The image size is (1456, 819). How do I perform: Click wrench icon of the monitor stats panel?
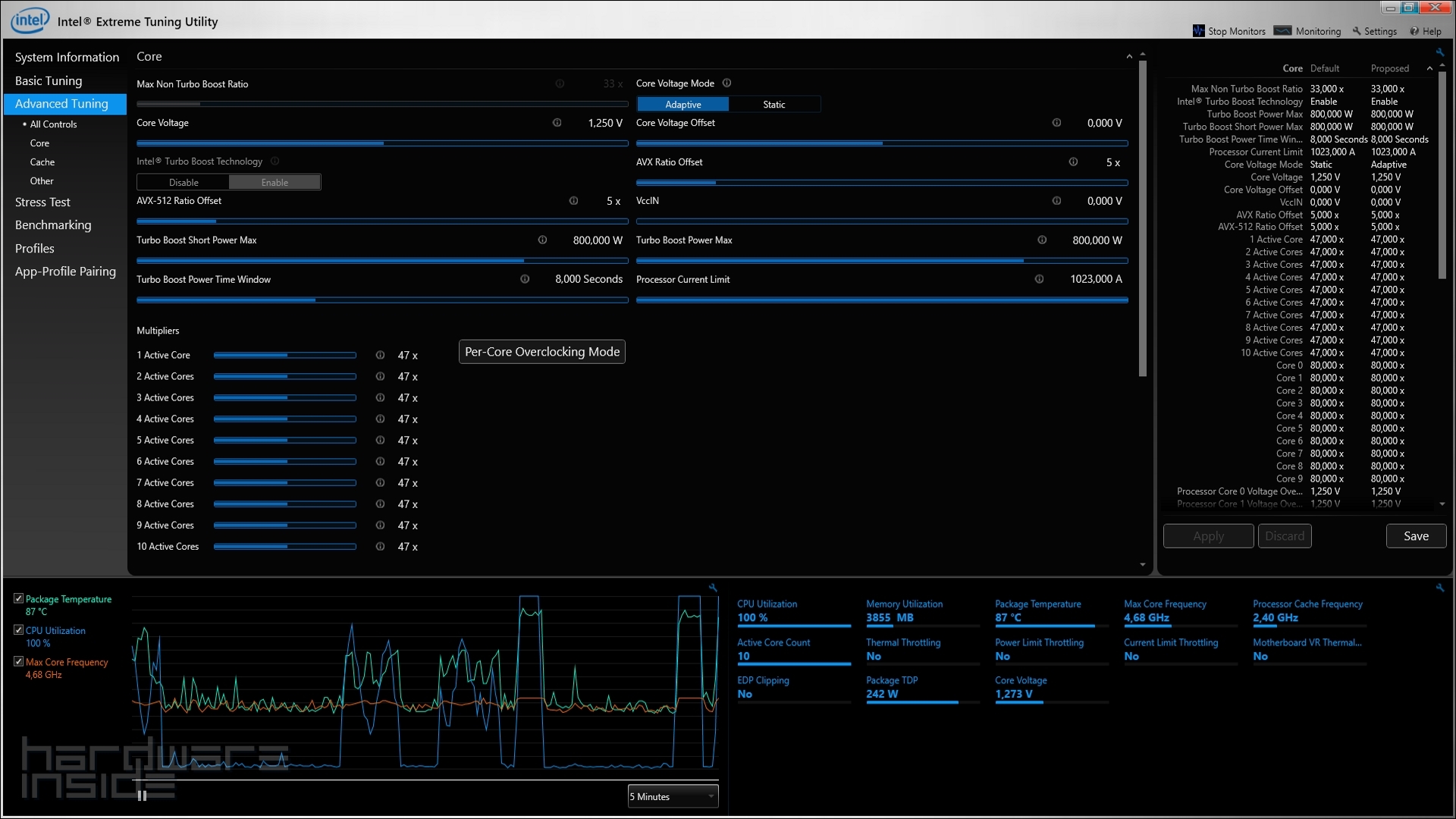[x=1440, y=588]
